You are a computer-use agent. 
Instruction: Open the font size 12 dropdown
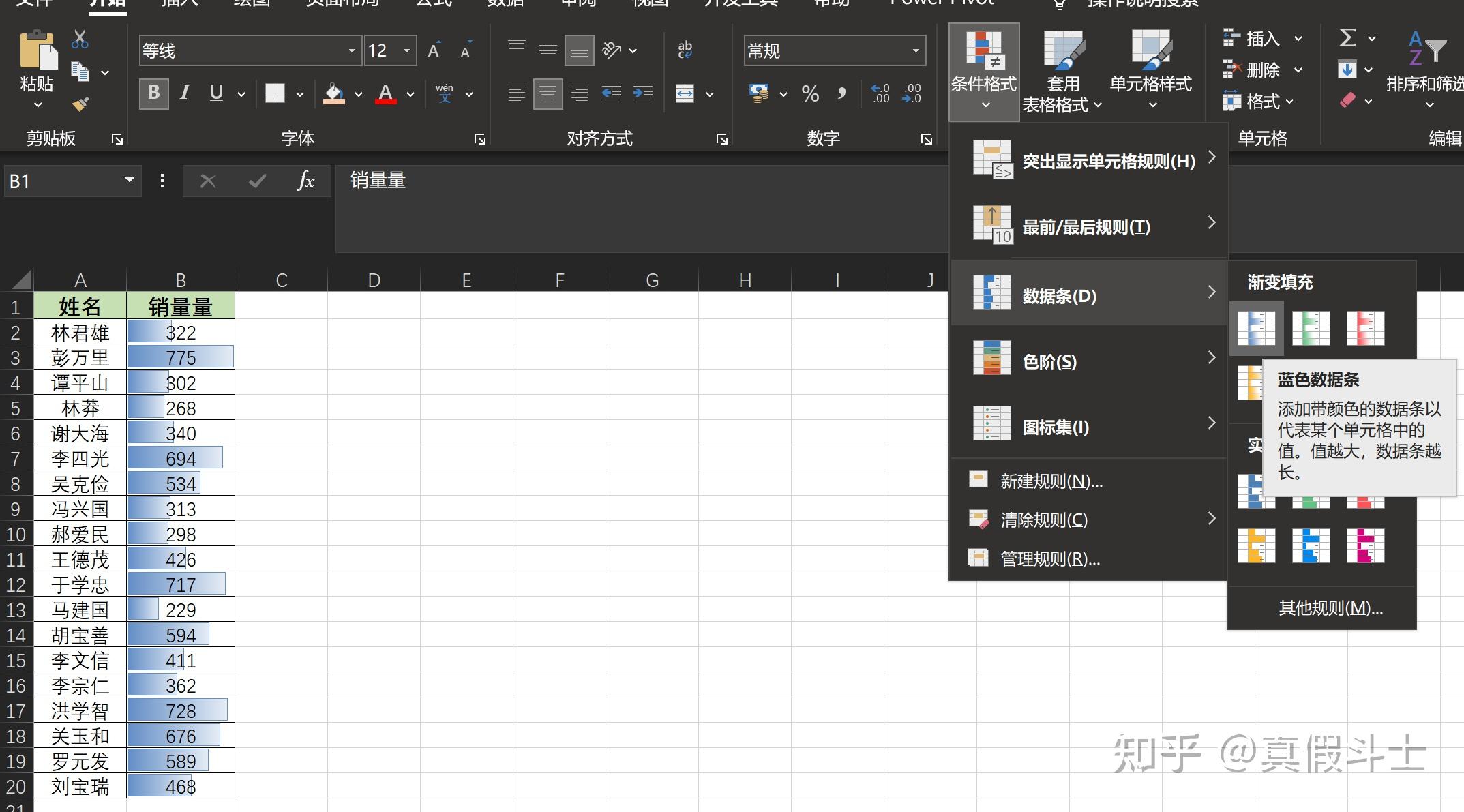(x=407, y=50)
